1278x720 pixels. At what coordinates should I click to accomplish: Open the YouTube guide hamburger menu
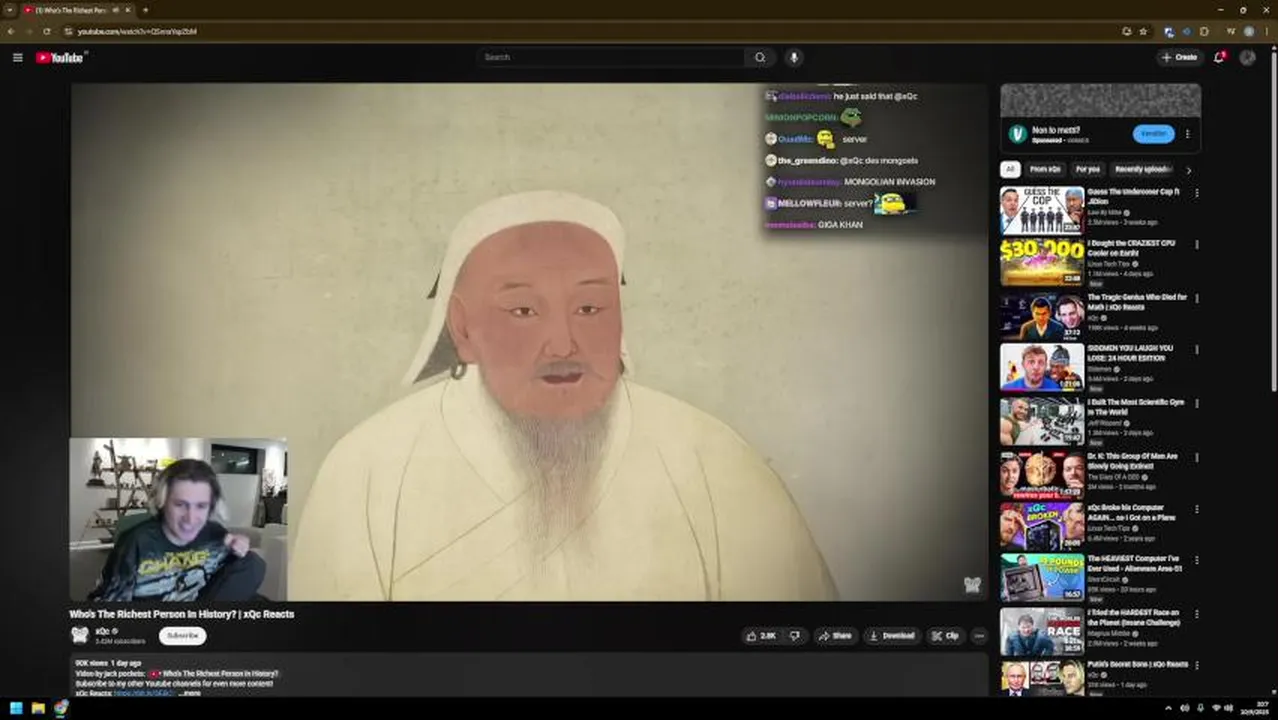coord(17,58)
